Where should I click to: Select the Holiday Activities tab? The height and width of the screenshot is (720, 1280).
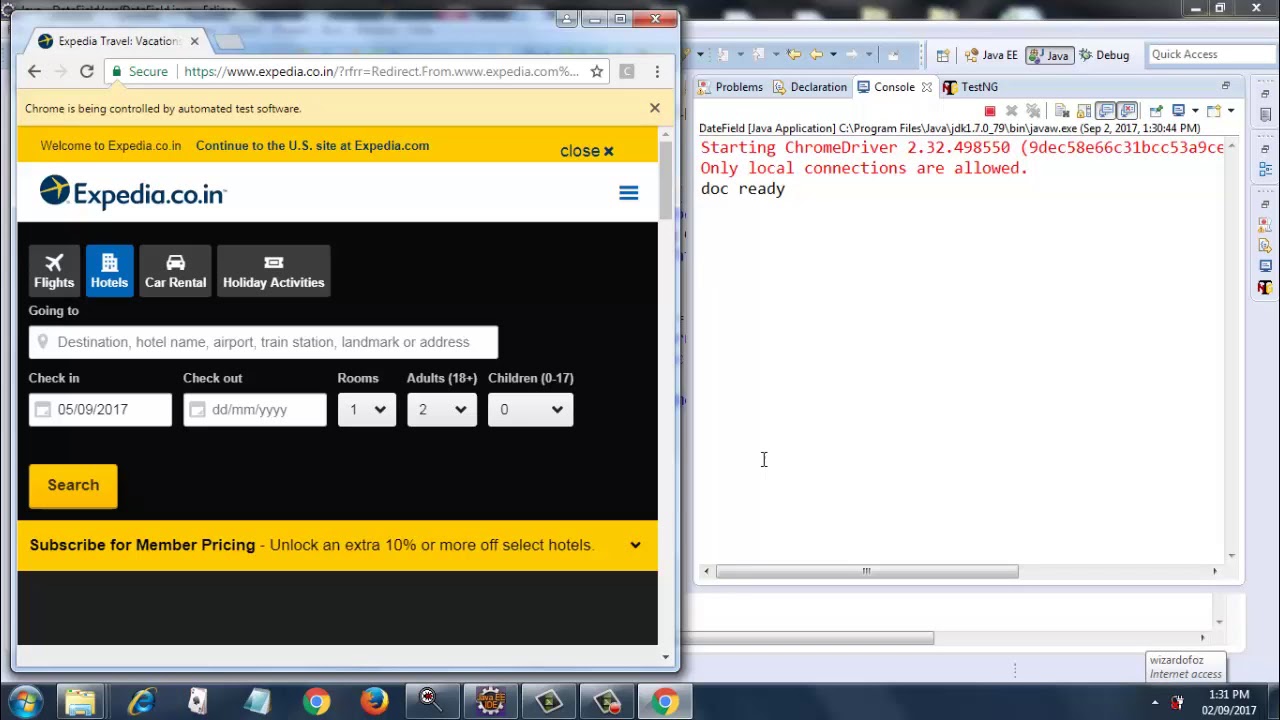(273, 271)
